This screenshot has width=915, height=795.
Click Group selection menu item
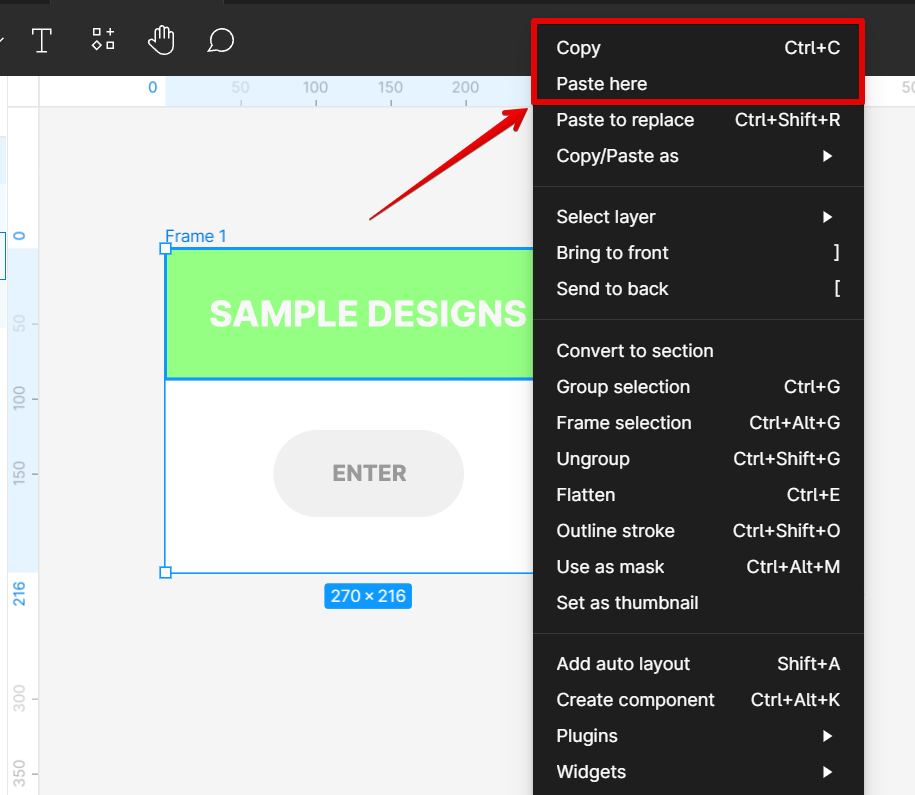tap(623, 387)
